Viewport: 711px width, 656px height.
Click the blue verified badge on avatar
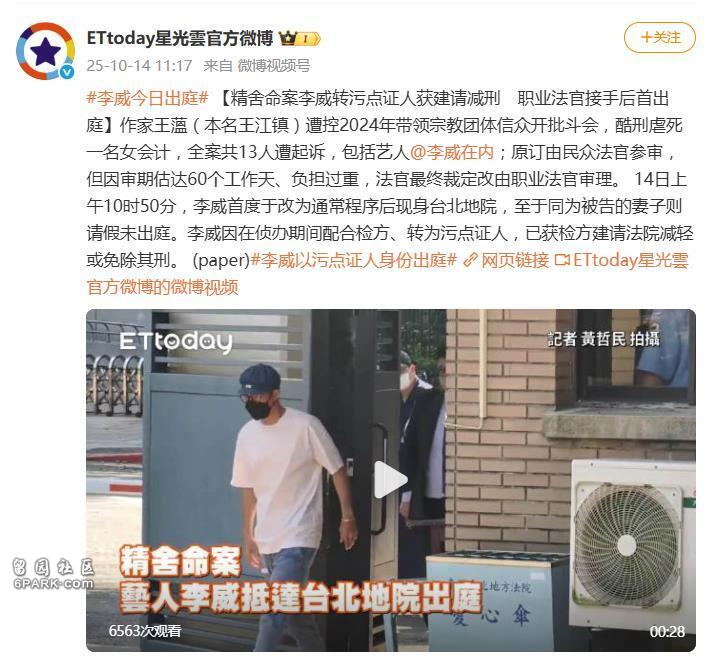67,72
